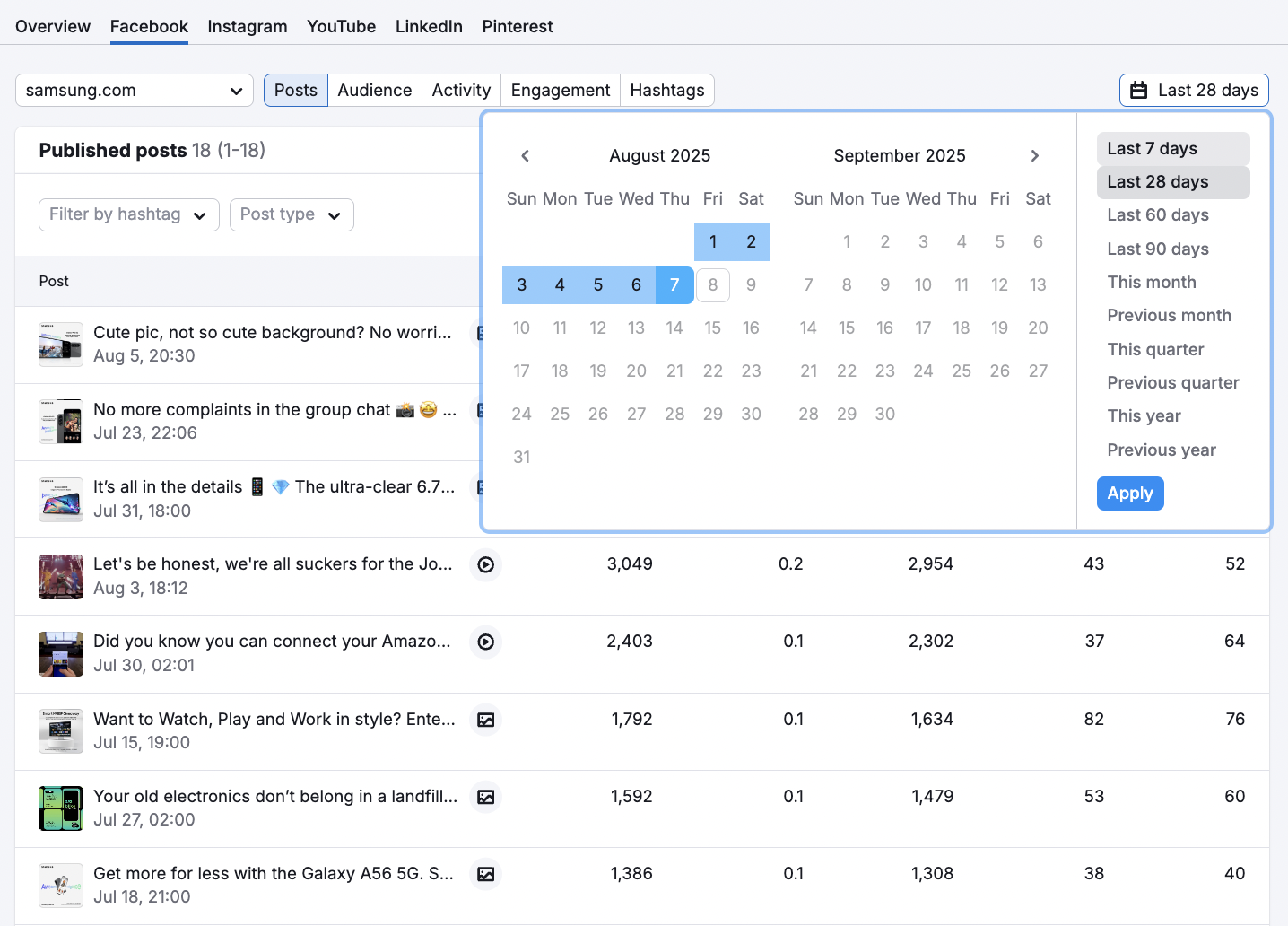
Task: Click the Apply button in the date picker
Action: [1130, 494]
